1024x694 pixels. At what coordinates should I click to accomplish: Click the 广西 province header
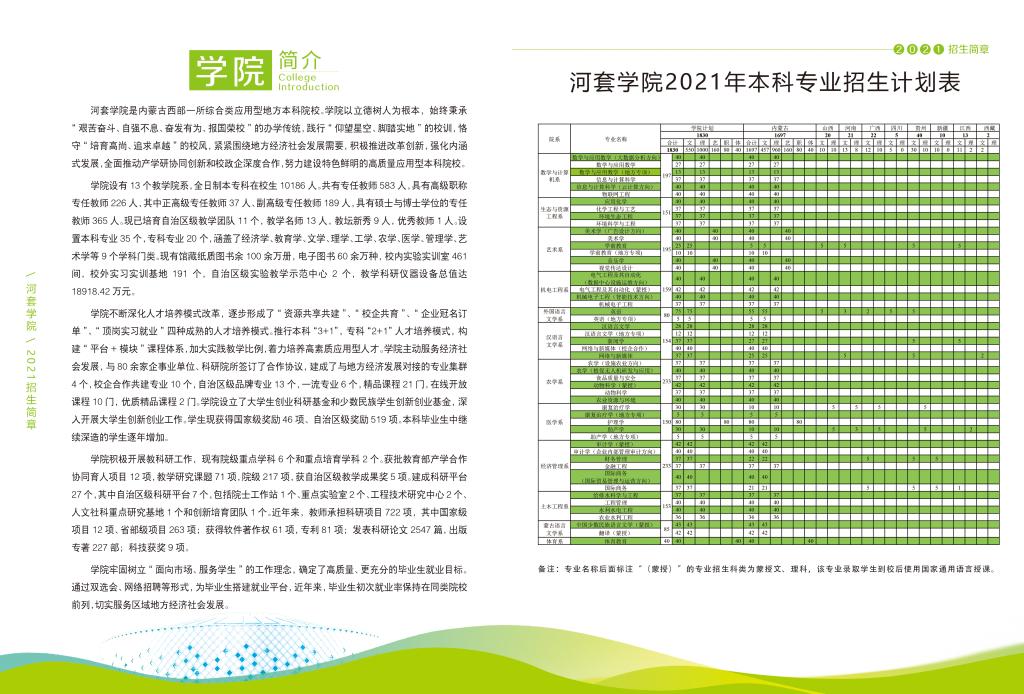(x=874, y=128)
